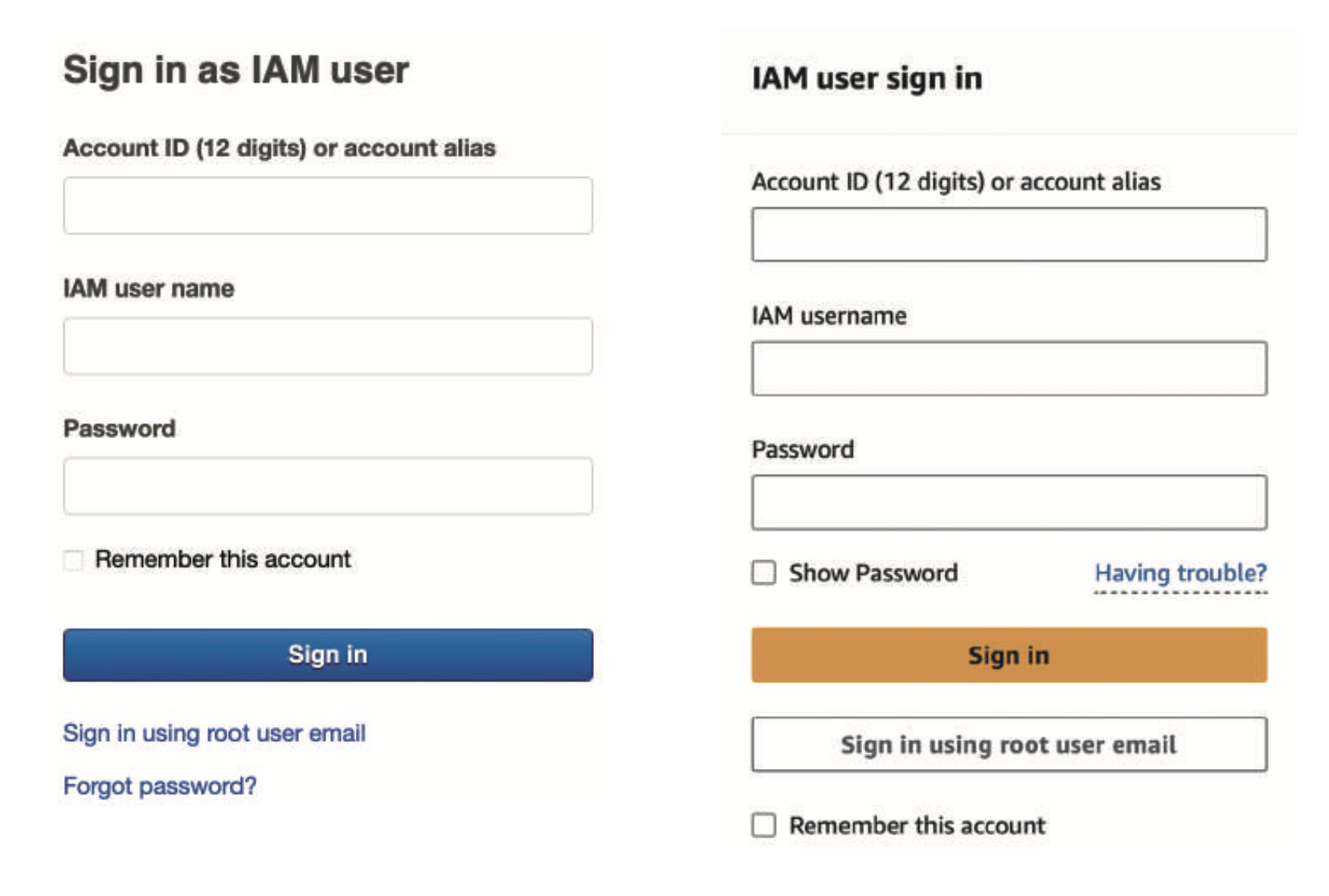Click the 'IAM user name' field label
This screenshot has width=1329, height=896.
pos(149,288)
